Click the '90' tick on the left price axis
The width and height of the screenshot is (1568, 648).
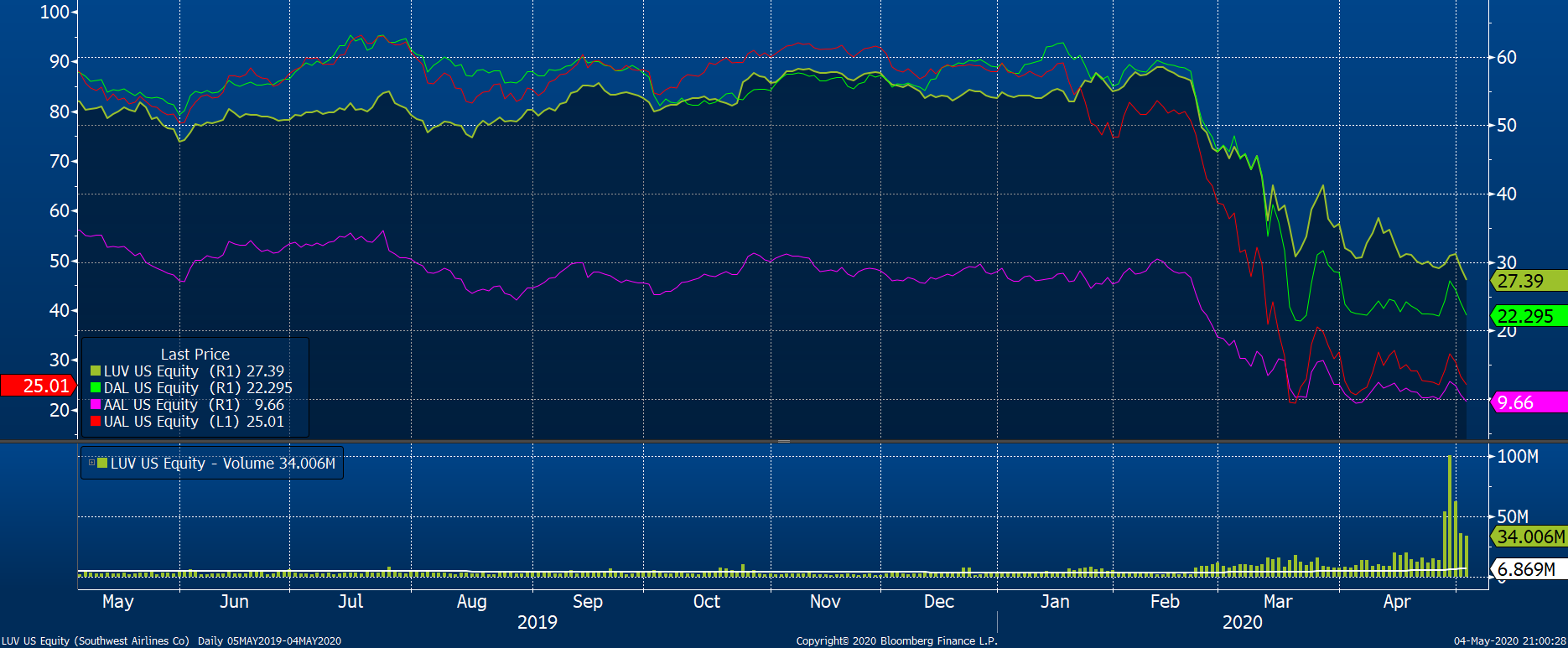point(60,61)
